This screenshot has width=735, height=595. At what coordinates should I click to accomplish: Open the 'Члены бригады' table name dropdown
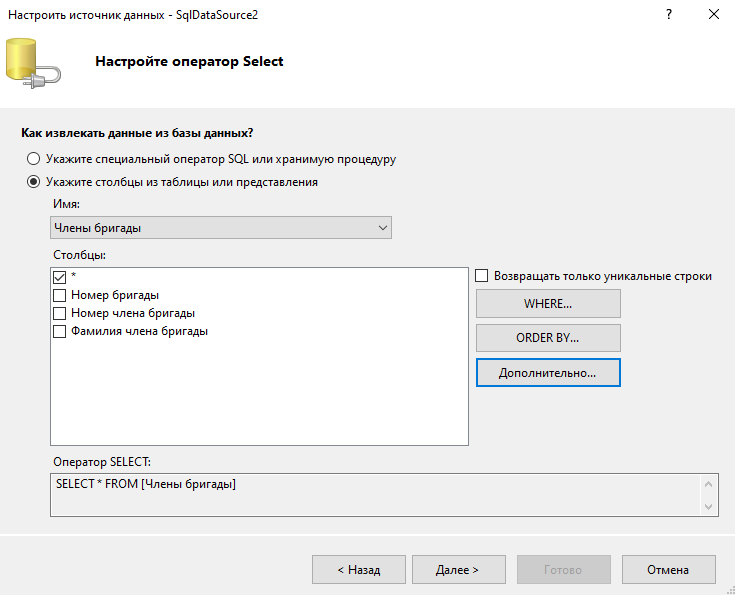coord(221,228)
